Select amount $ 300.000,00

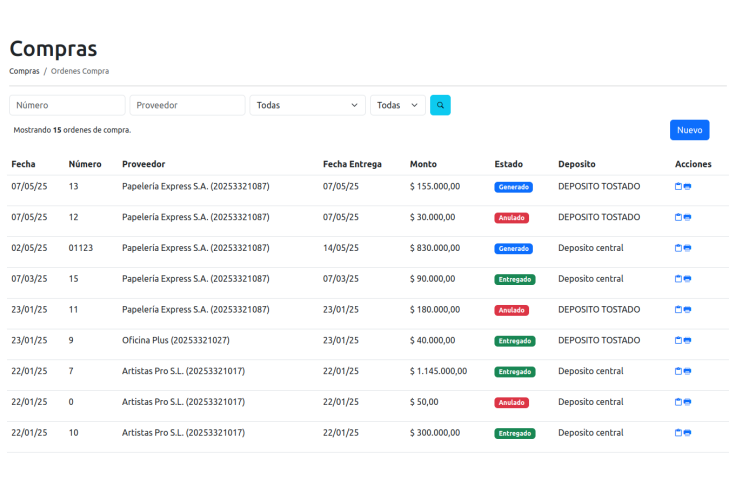click(435, 433)
